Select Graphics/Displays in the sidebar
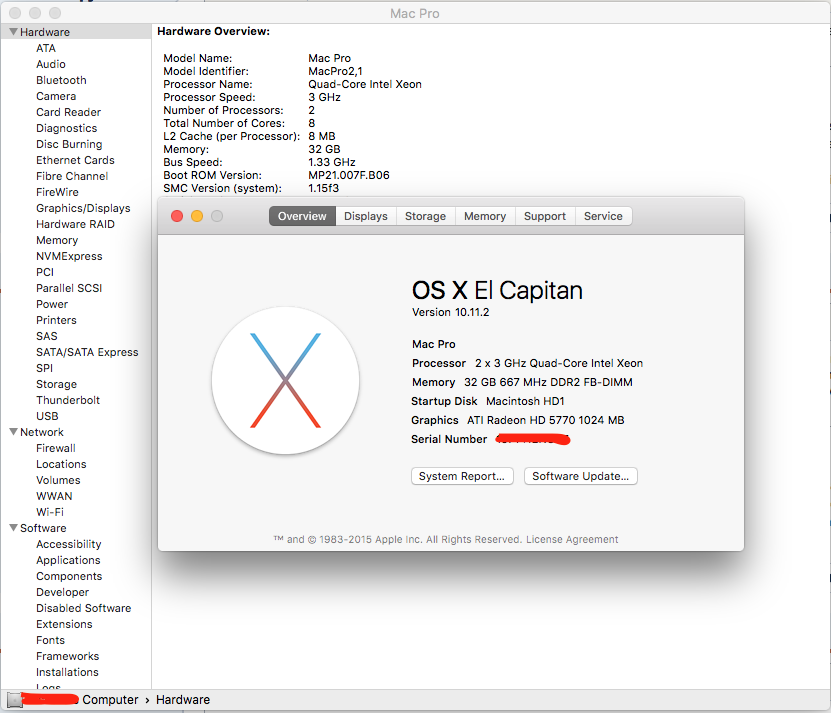Screen dimensions: 831x713 [x=83, y=208]
